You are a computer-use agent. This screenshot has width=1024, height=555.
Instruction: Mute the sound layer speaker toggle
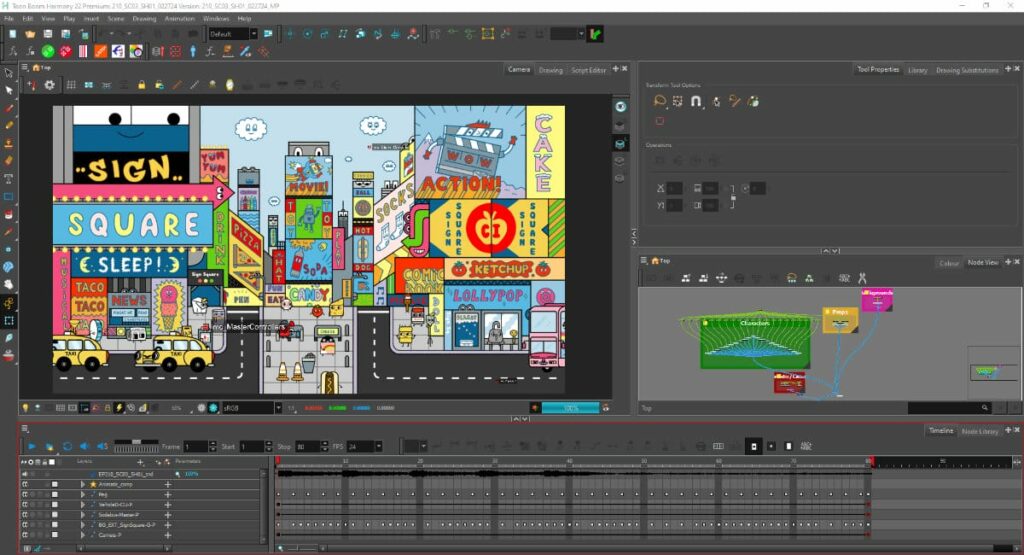click(25, 474)
